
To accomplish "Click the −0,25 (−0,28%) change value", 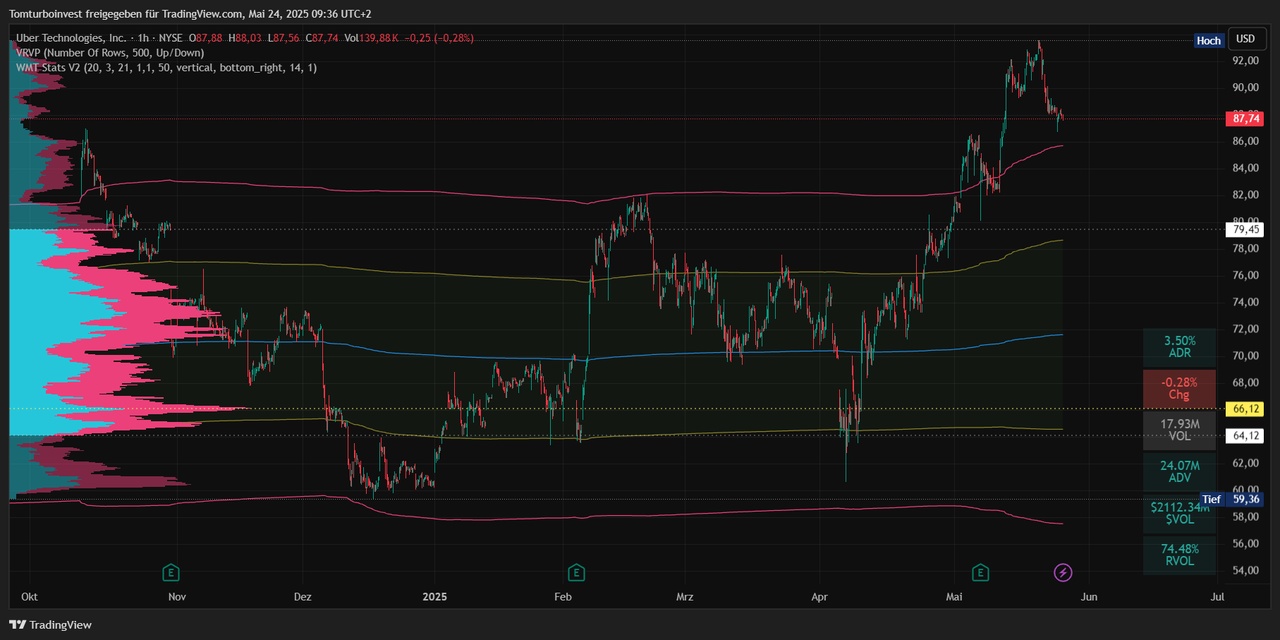I will (x=440, y=38).
